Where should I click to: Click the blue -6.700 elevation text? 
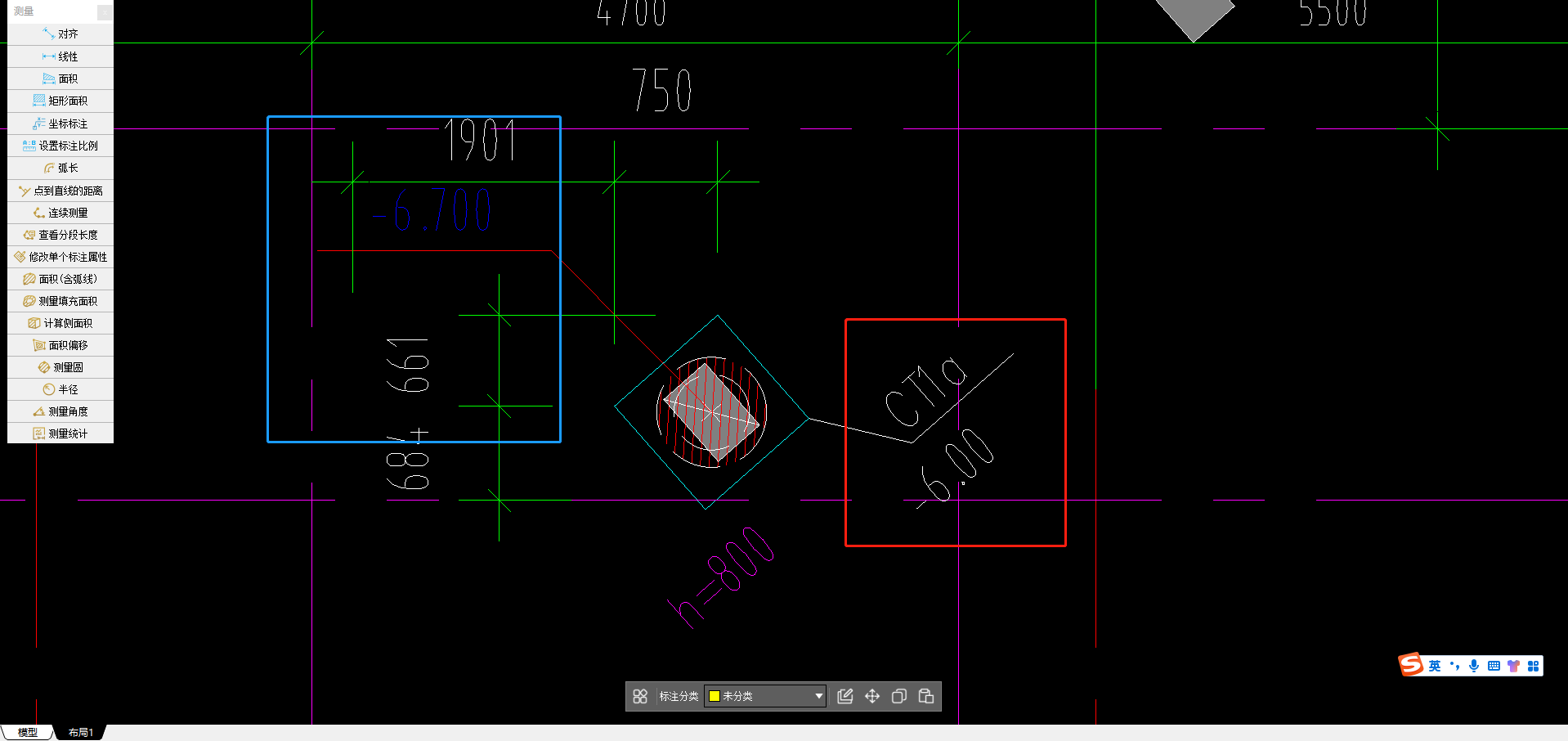point(432,210)
